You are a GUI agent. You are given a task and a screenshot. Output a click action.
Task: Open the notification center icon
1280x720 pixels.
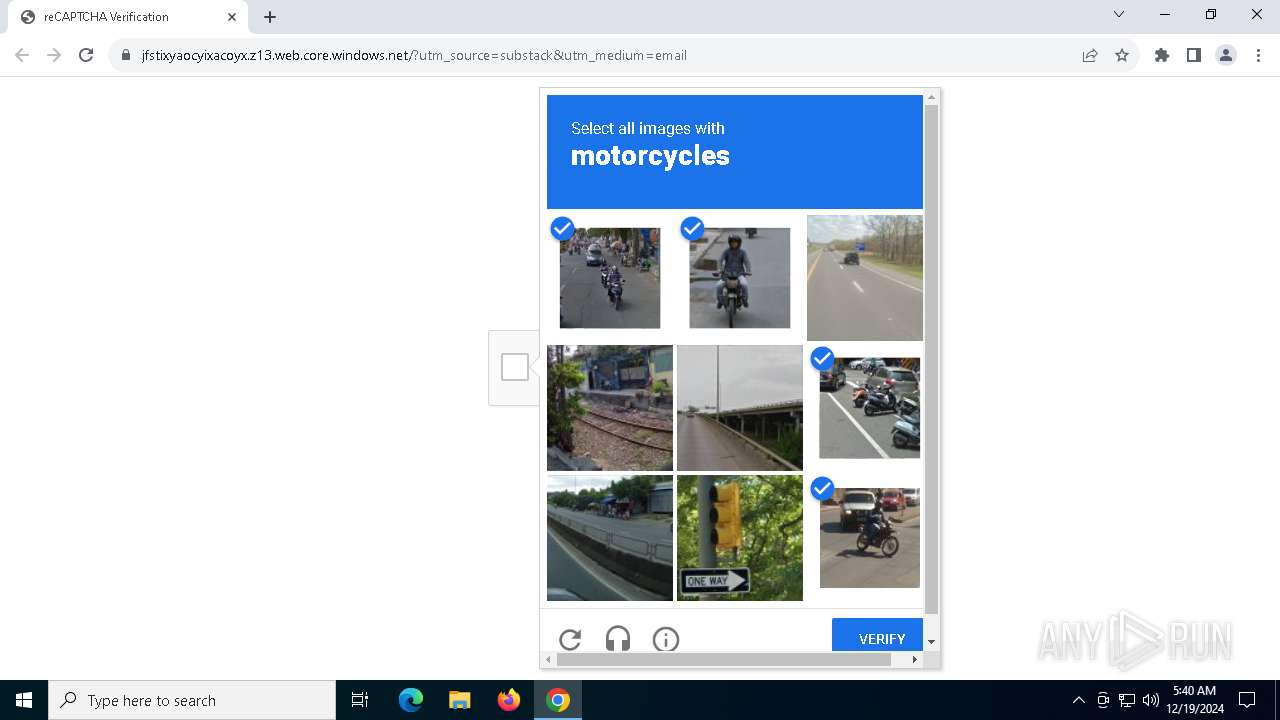1247,700
